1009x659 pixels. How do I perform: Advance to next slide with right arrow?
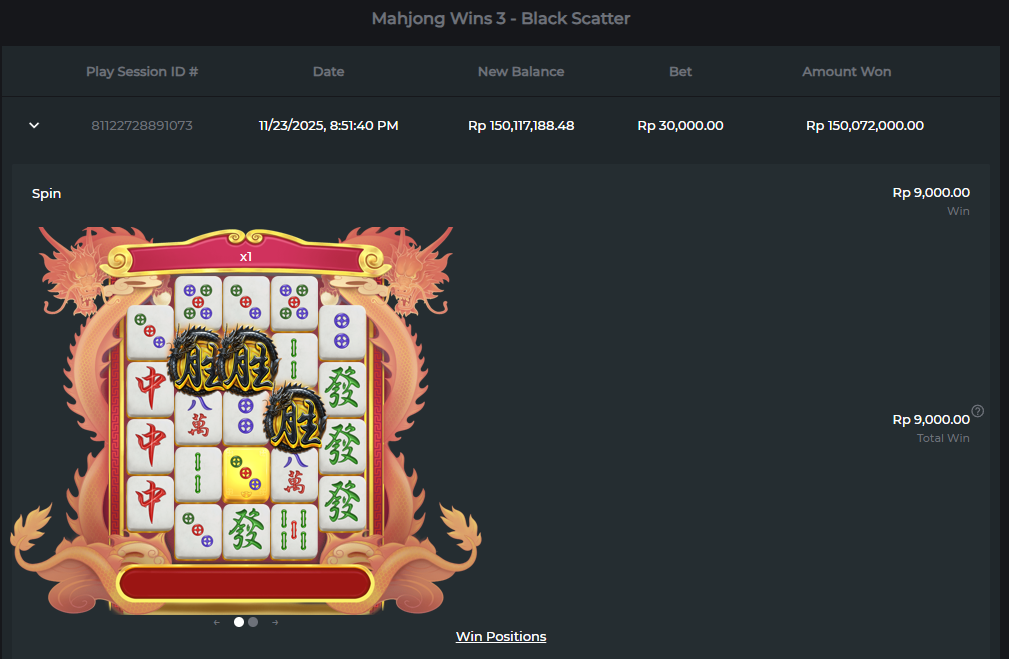(x=275, y=622)
